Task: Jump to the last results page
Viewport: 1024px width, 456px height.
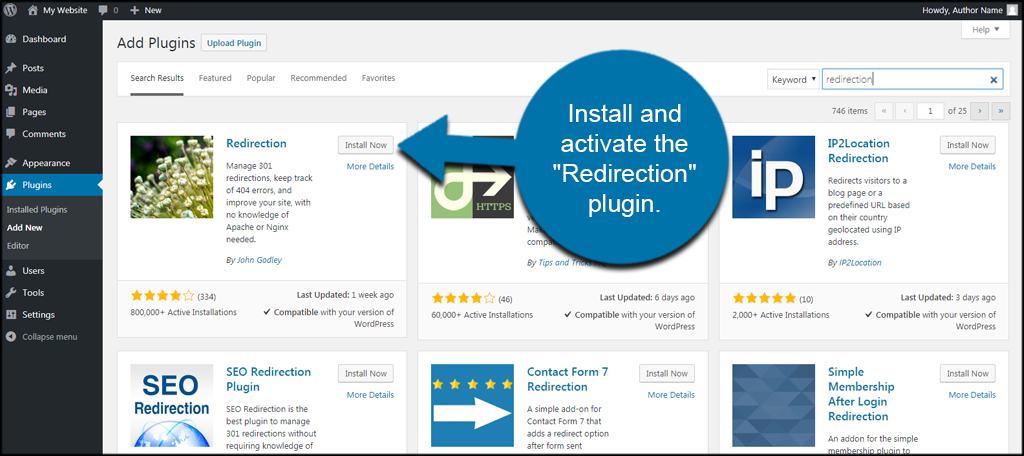Action: (x=1000, y=111)
